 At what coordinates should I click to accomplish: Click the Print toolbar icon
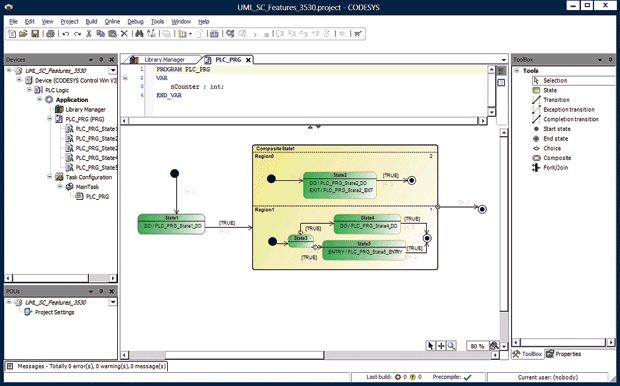(x=50, y=34)
